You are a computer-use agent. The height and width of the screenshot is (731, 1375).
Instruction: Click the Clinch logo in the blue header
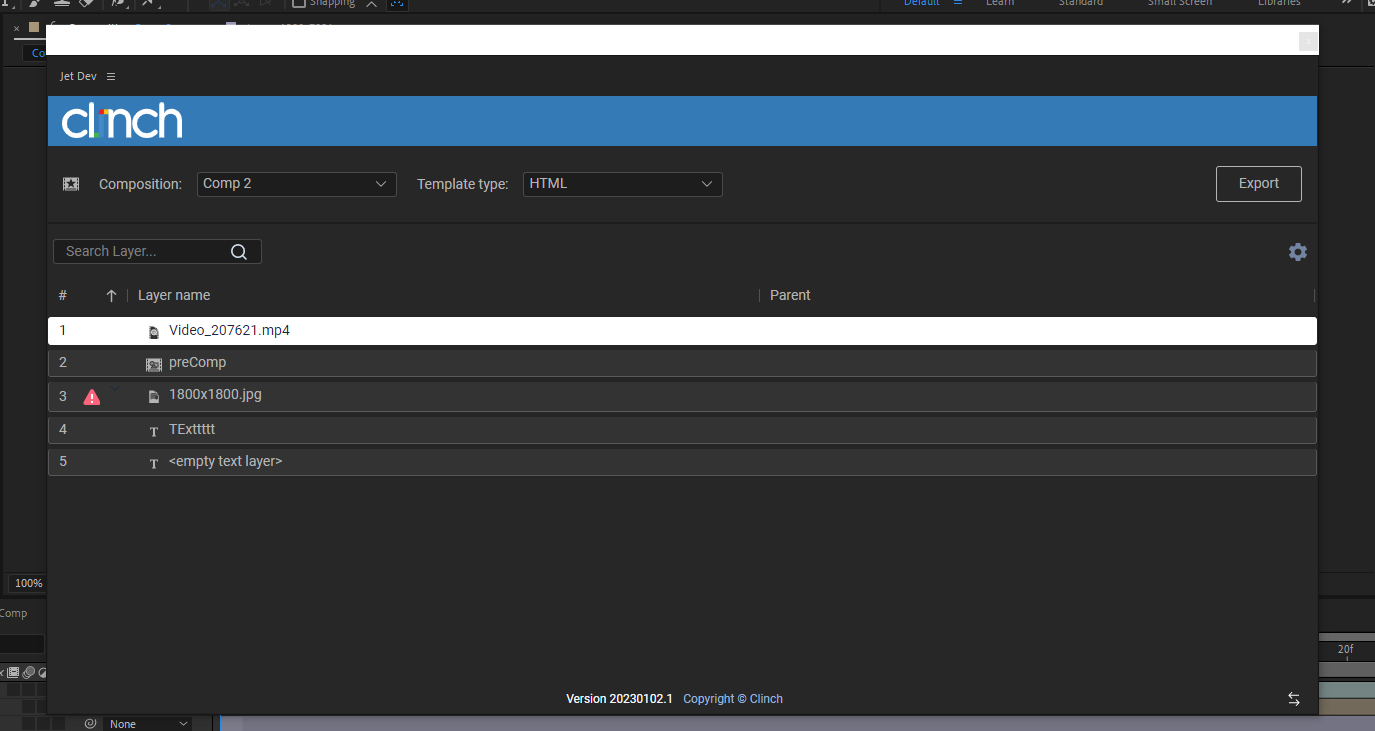[122, 121]
